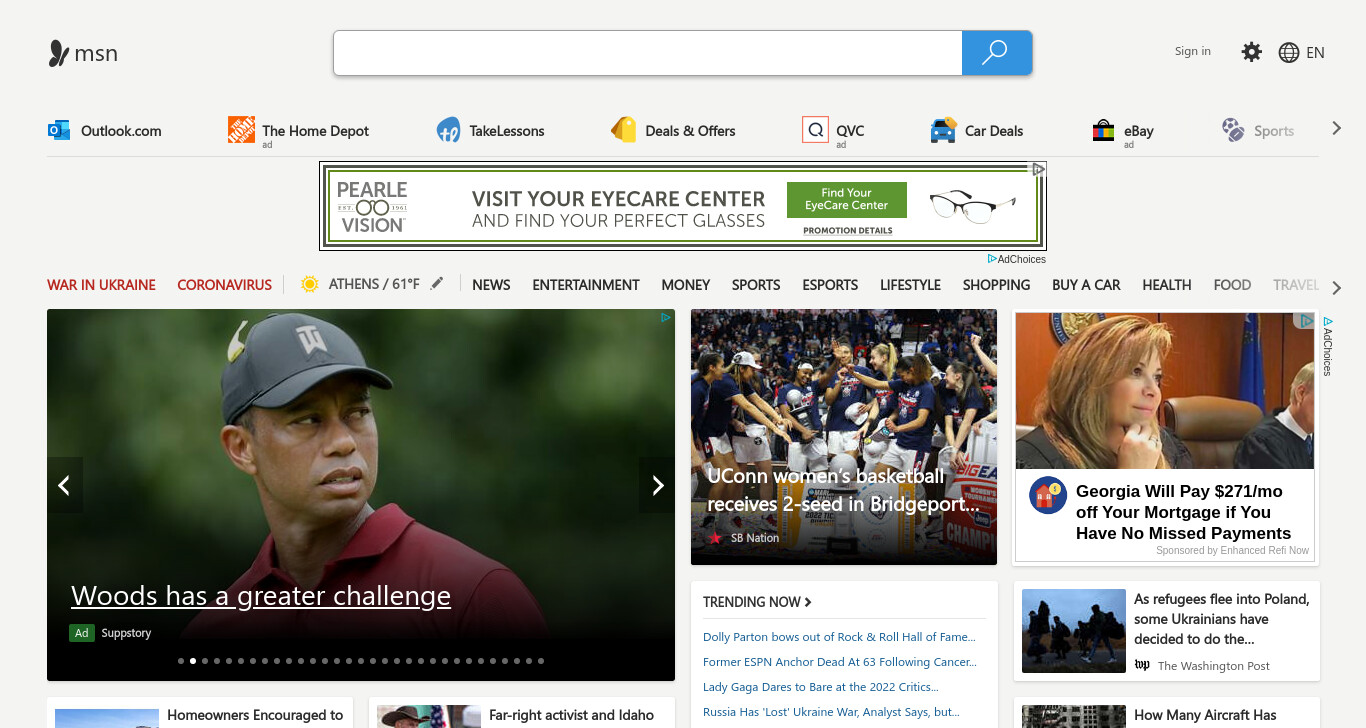Click the Home Depot orange logo icon
1366x728 pixels.
coord(241,130)
